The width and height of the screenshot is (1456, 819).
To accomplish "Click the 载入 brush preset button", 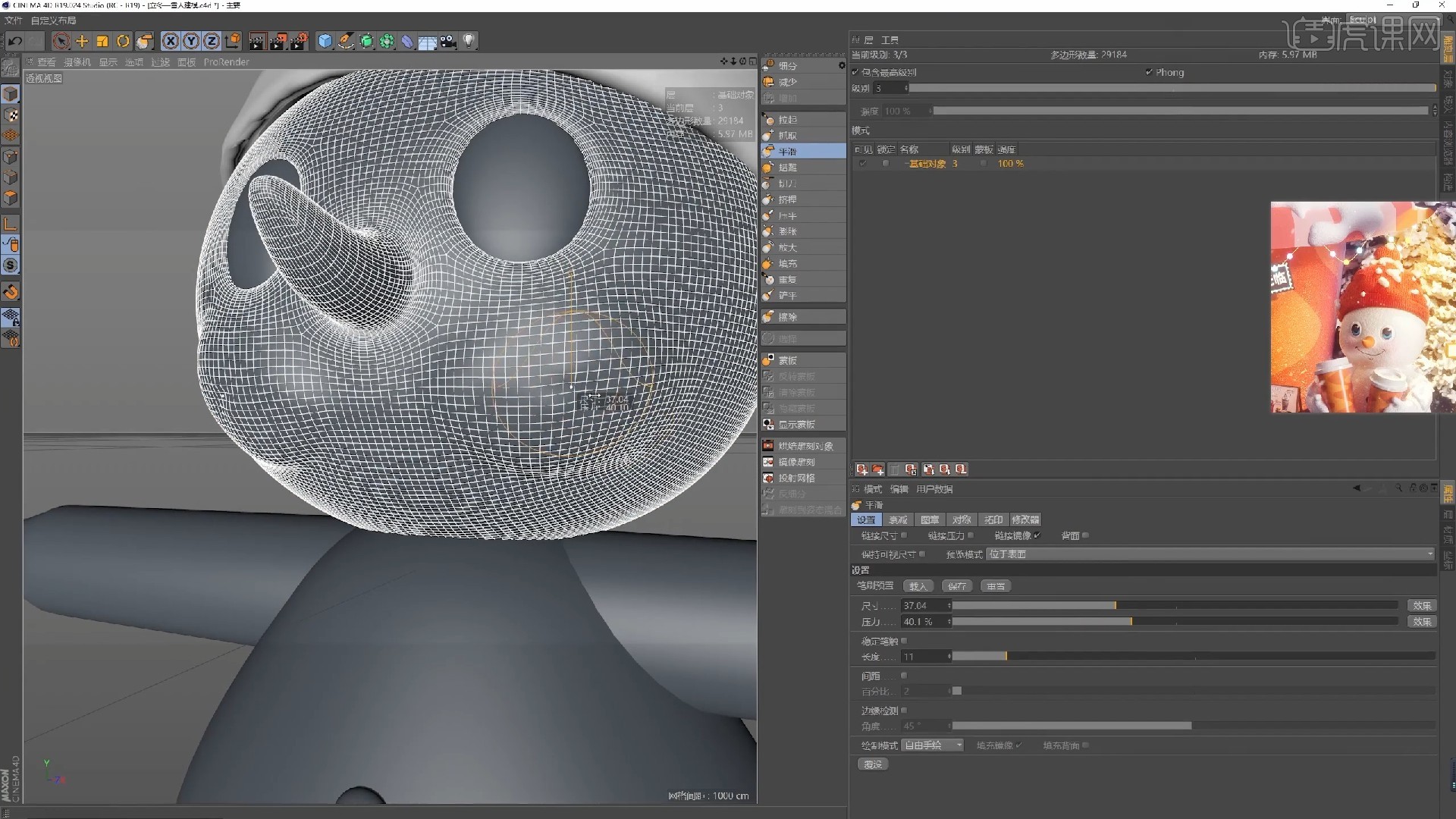I will pos(918,585).
